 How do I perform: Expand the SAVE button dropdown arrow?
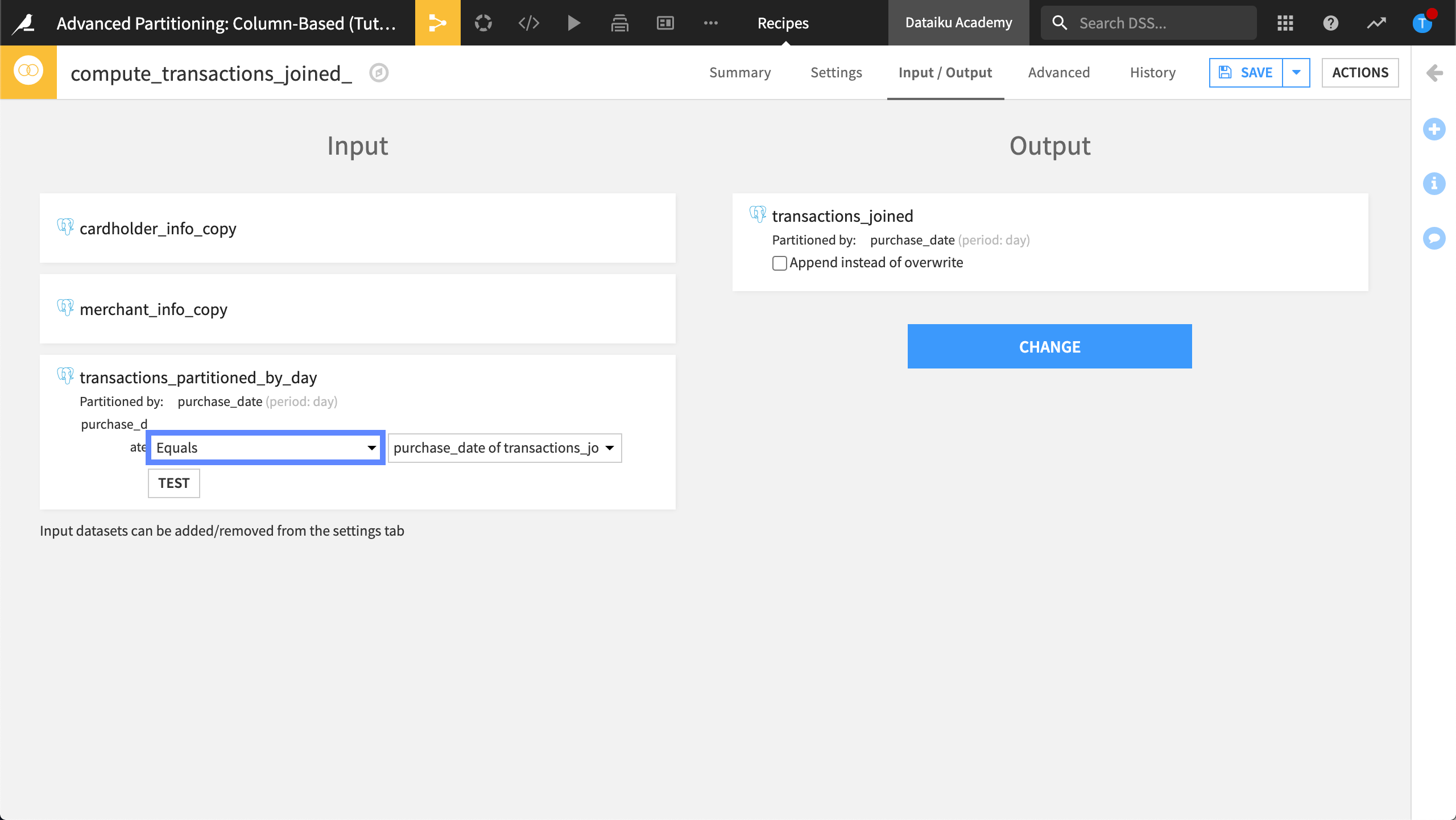coord(1296,72)
